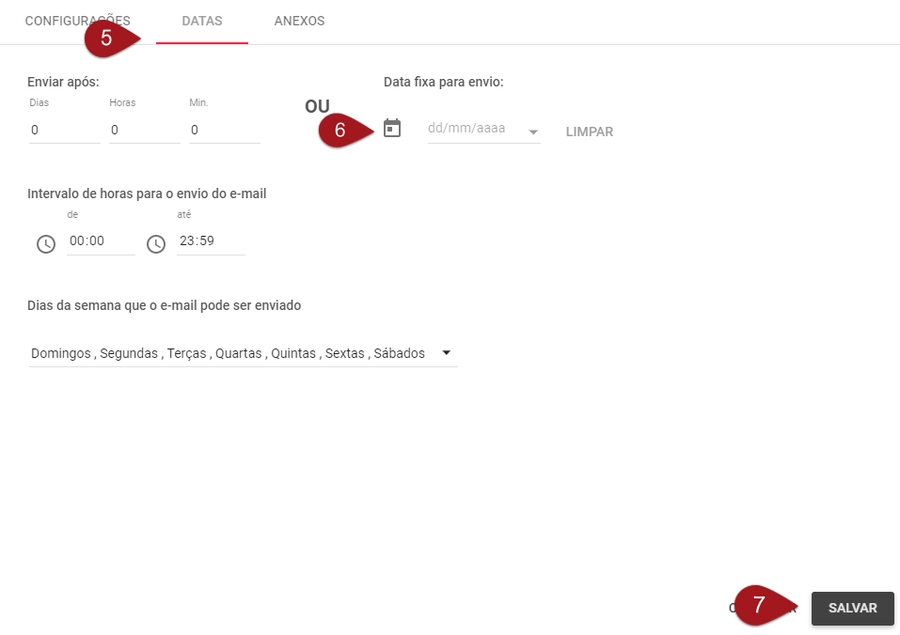Click the dd/mm/aaaa date field
Viewport: 900px width, 635px height.
(x=472, y=129)
